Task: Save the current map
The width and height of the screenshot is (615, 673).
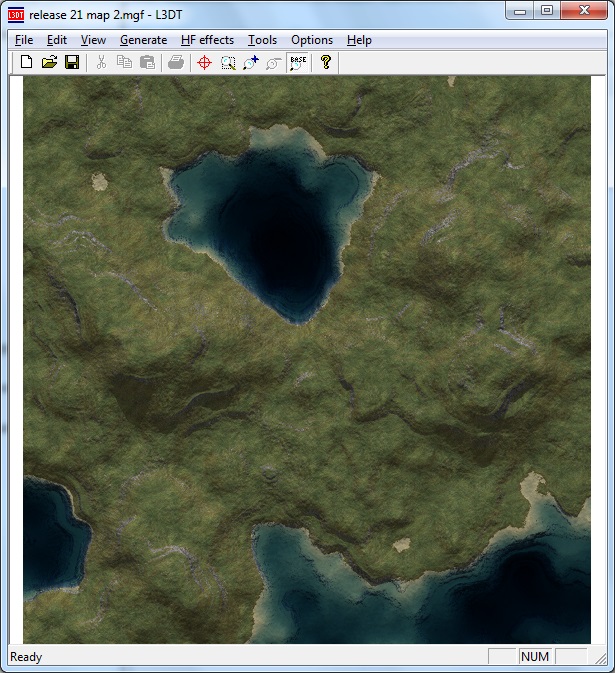Action: (x=72, y=63)
